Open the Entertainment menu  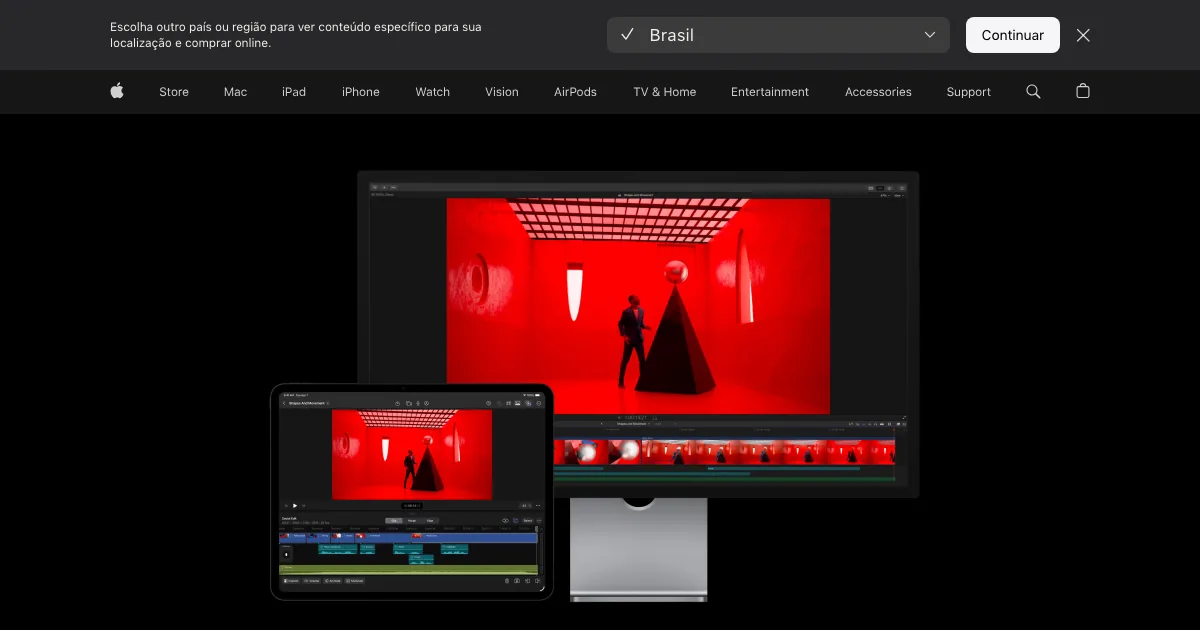click(769, 91)
